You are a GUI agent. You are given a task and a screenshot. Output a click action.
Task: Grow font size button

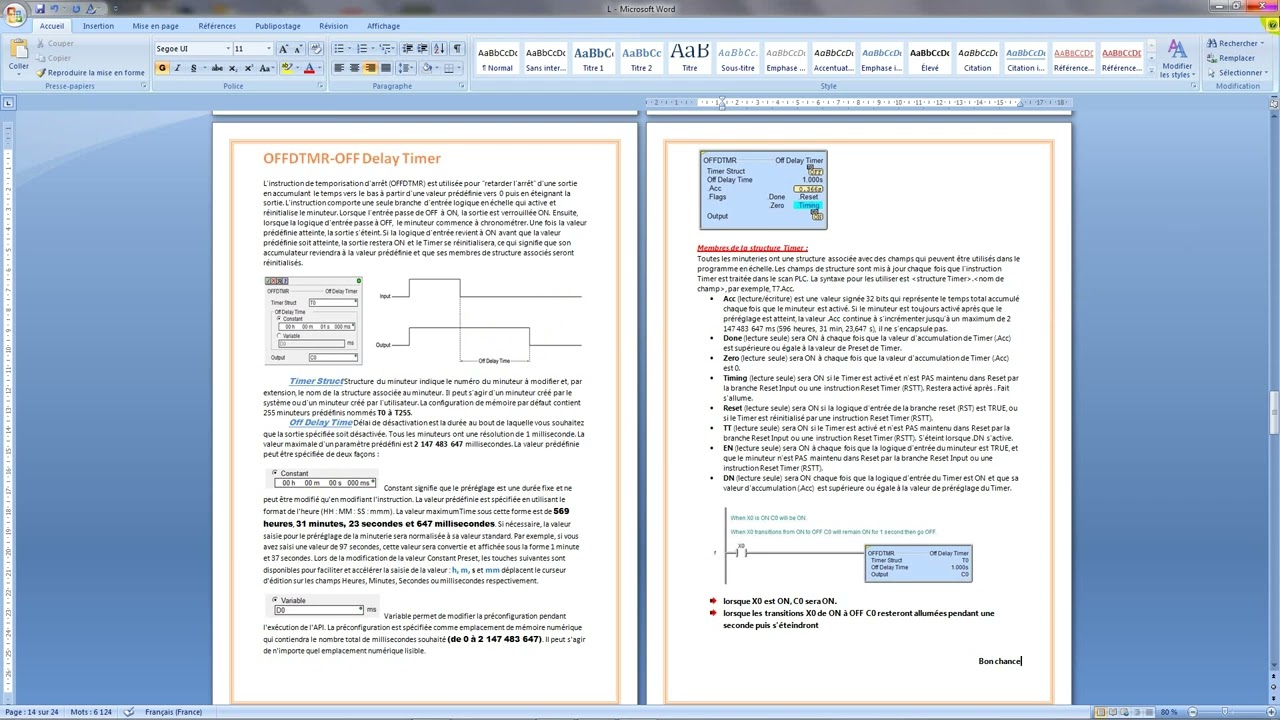(x=284, y=49)
